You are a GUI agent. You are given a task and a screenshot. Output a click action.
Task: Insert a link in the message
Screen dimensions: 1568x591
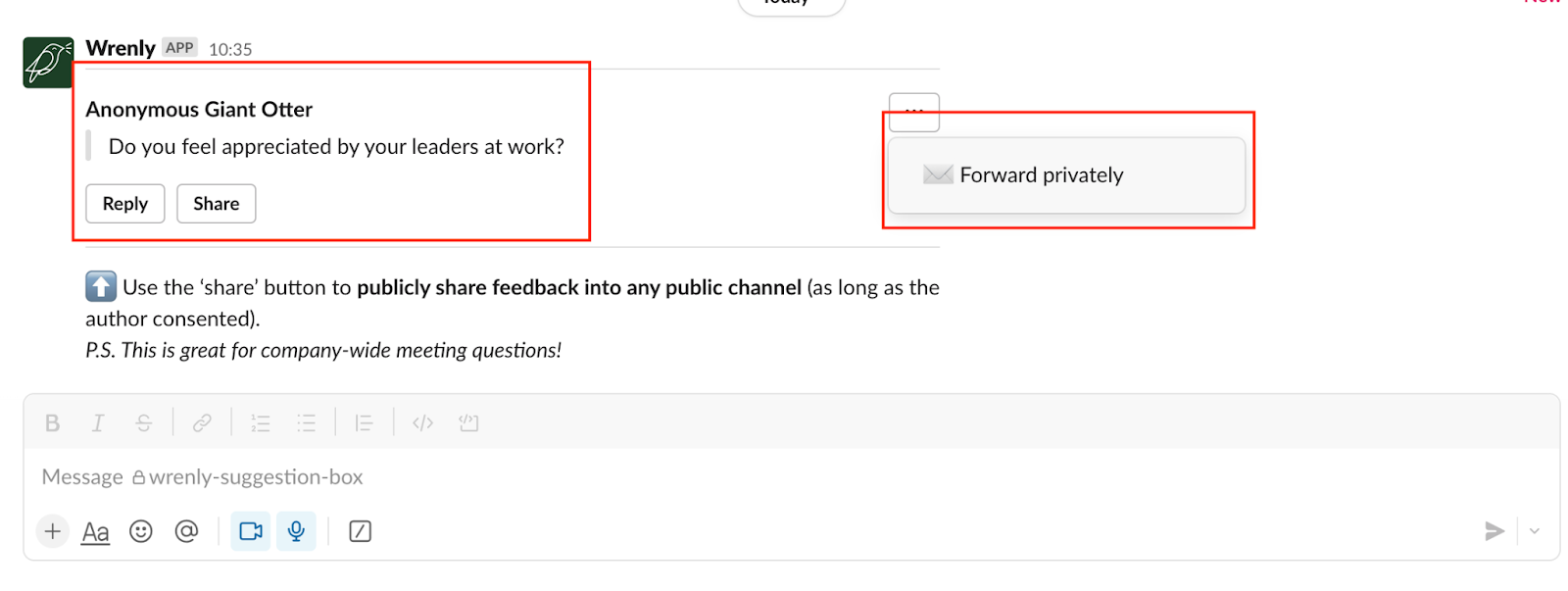coord(202,422)
